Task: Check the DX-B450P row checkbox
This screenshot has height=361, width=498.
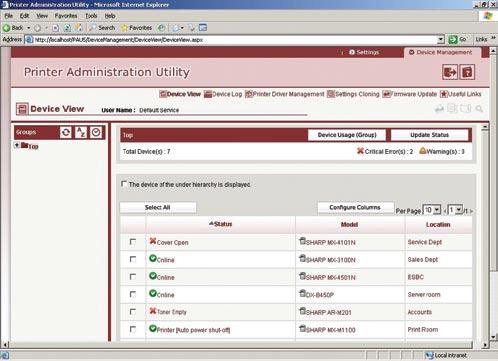Action: (133, 294)
